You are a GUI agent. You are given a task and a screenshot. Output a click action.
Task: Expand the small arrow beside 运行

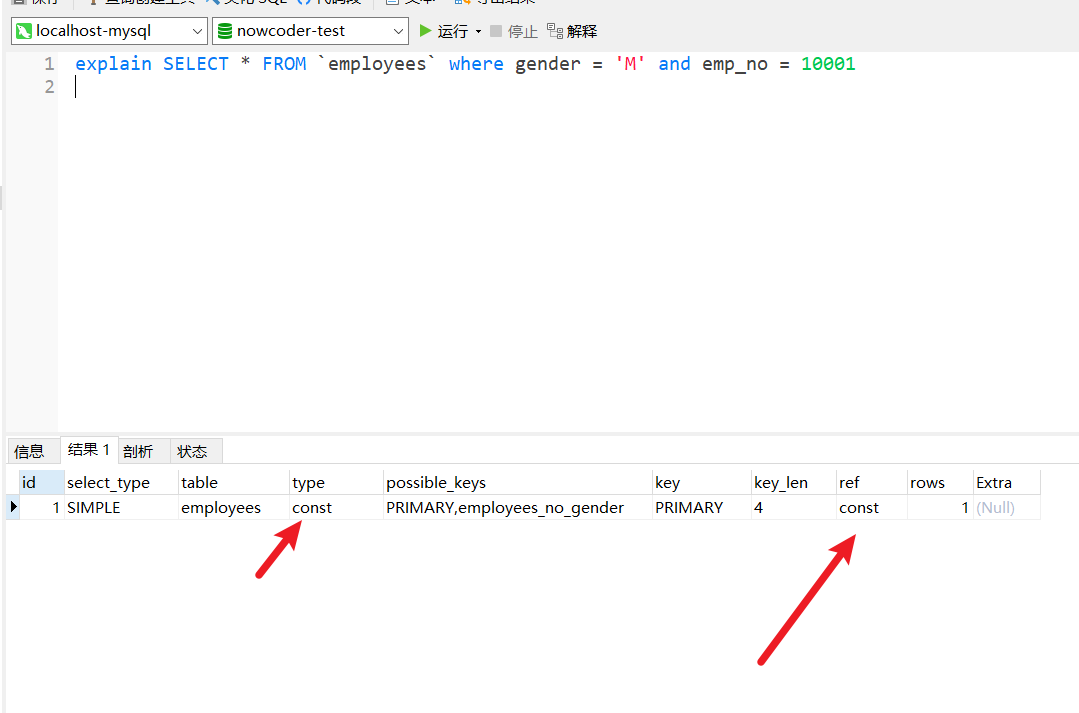click(x=478, y=32)
